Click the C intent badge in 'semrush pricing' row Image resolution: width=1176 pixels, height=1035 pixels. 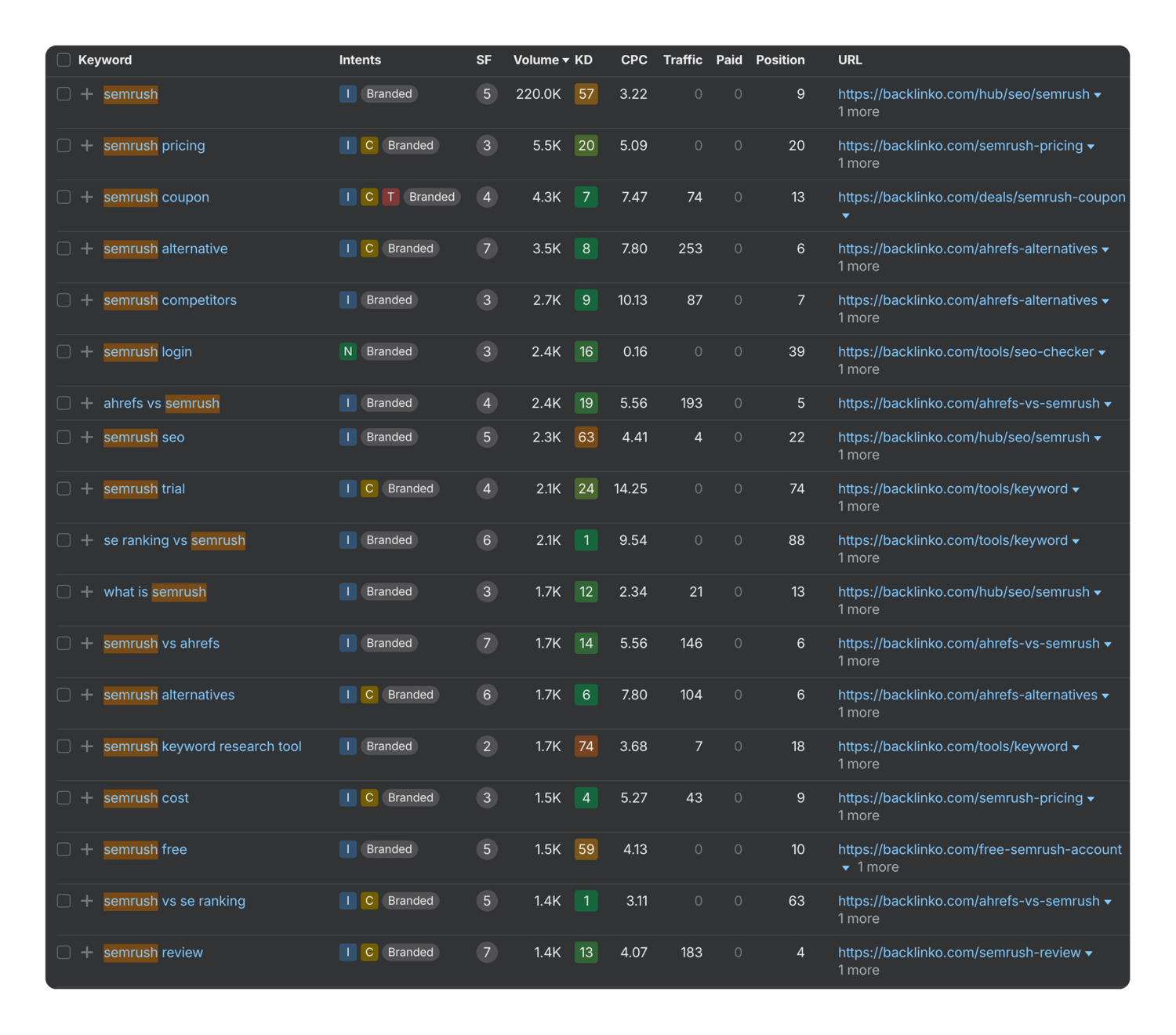click(369, 146)
